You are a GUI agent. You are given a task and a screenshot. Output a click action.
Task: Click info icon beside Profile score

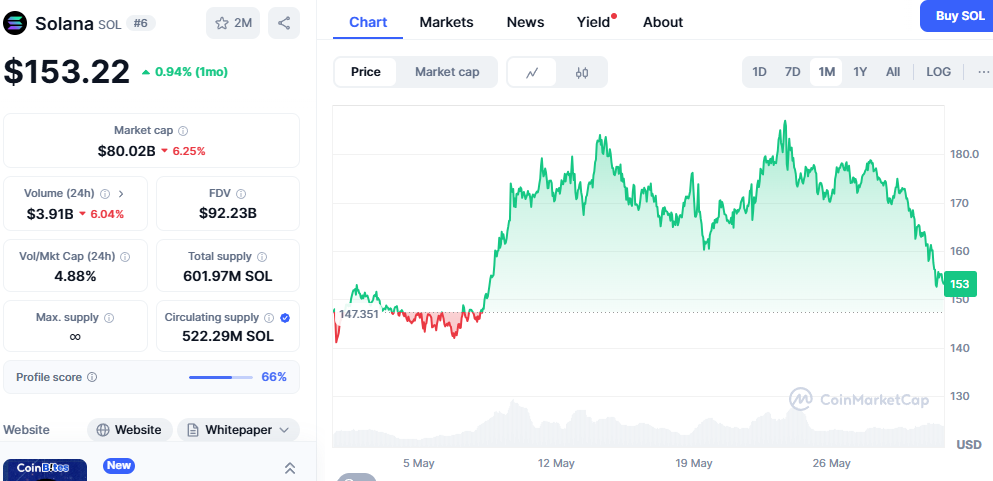(x=92, y=377)
